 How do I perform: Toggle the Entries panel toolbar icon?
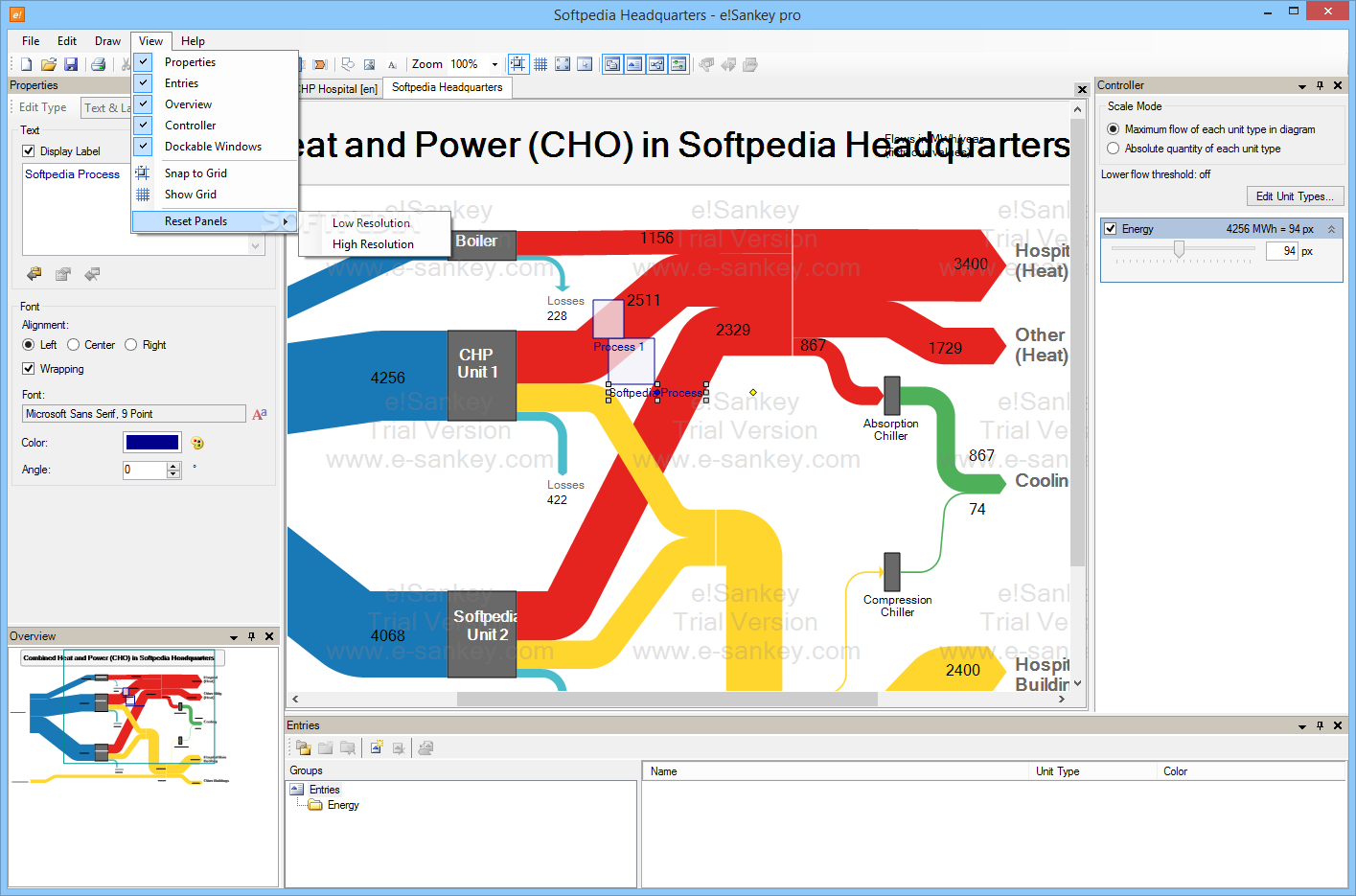pos(634,64)
